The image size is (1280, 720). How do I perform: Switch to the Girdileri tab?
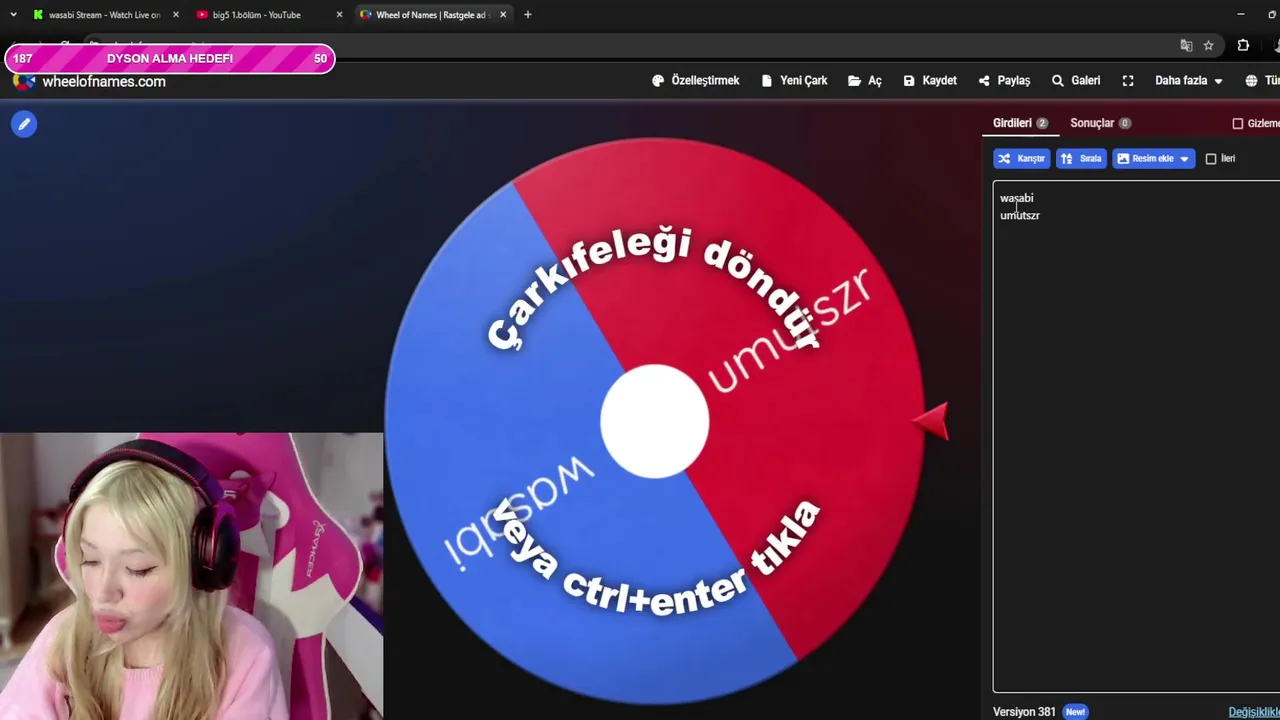[x=1020, y=123]
